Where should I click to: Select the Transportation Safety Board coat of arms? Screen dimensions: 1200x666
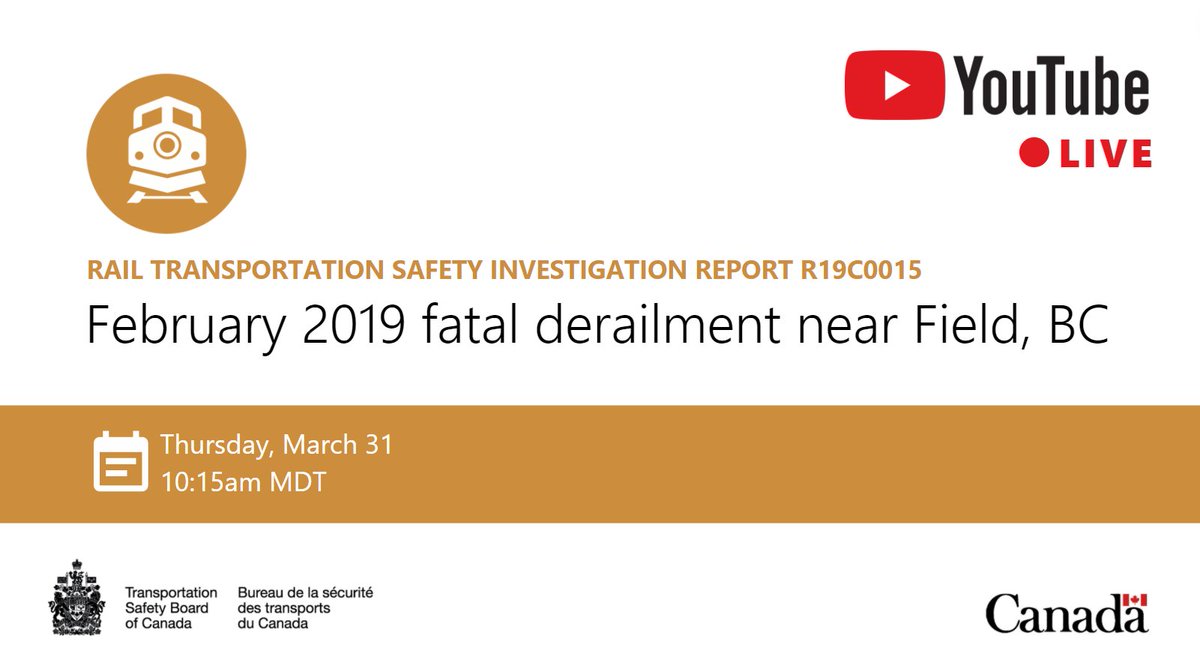76,600
